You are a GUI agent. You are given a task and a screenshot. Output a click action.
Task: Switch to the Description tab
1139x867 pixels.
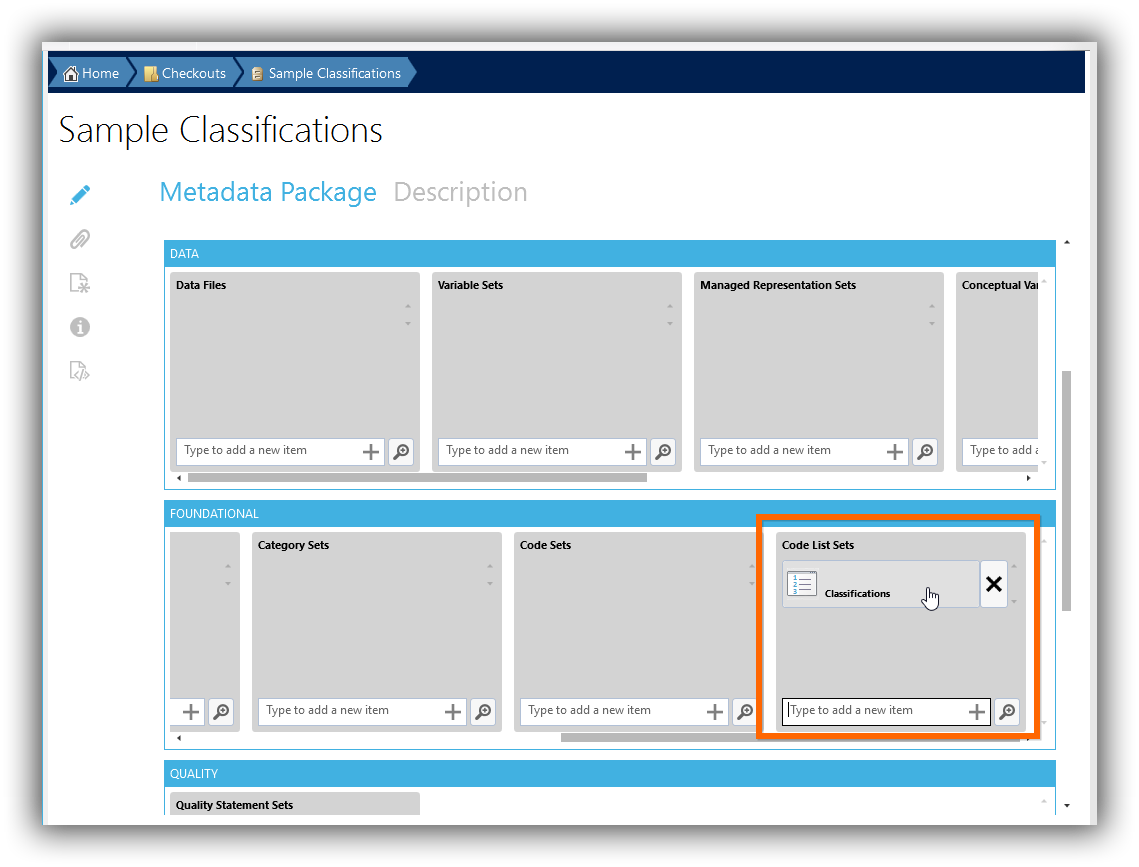pyautogui.click(x=461, y=192)
